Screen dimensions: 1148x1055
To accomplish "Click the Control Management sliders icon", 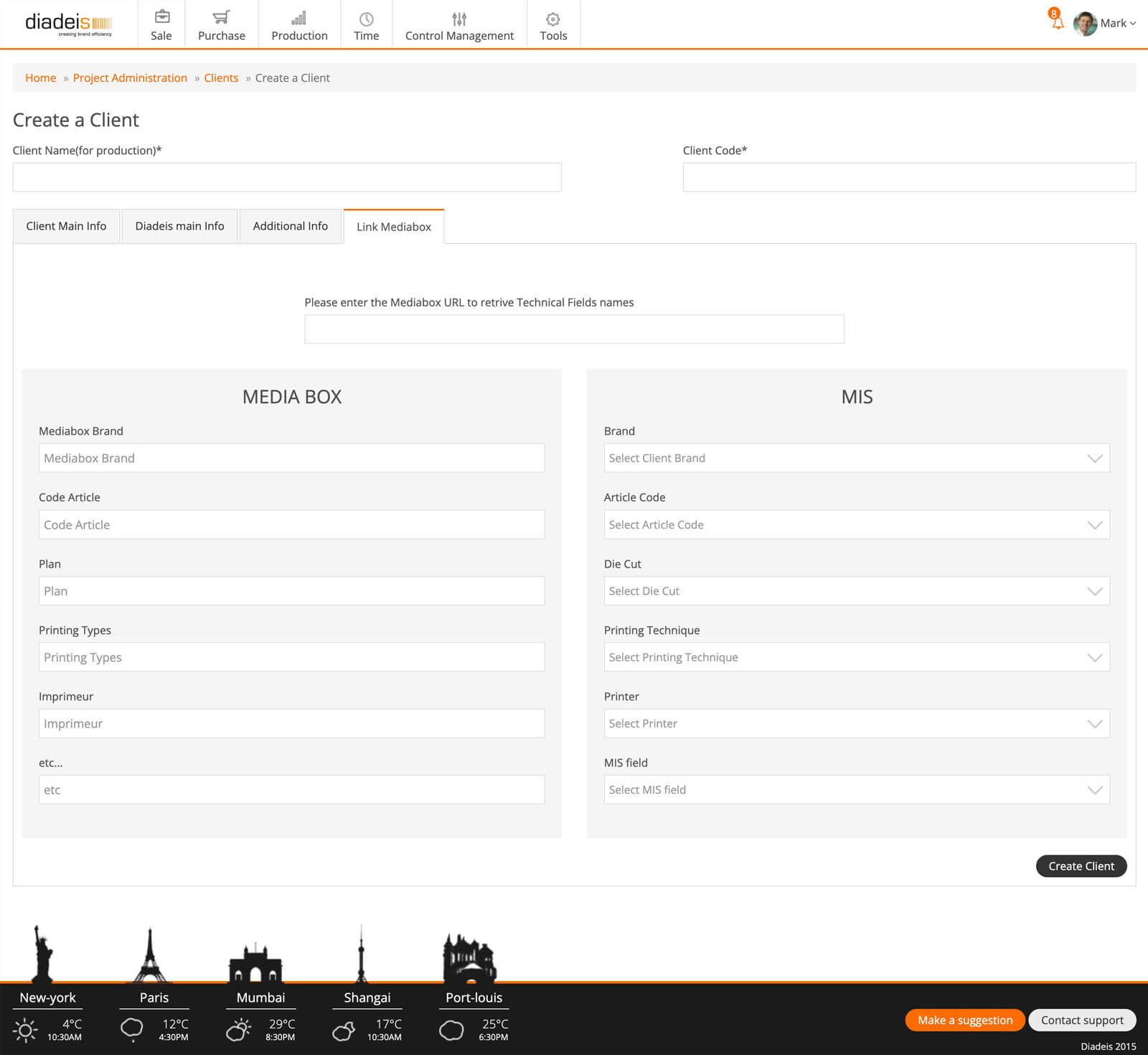I will tap(459, 19).
